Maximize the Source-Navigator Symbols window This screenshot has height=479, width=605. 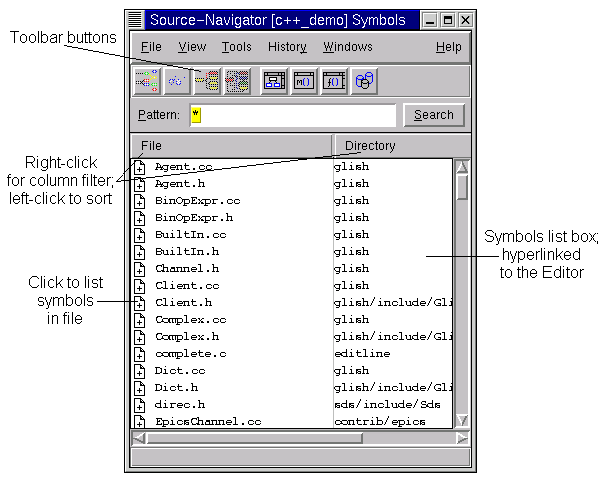(x=448, y=20)
